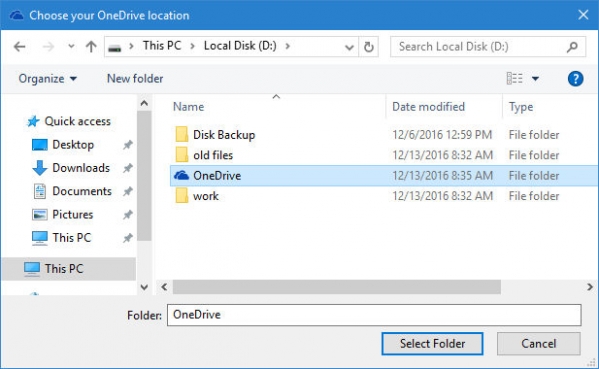Click the work folder icon
Screen dimensions: 599x369
coord(182,196)
